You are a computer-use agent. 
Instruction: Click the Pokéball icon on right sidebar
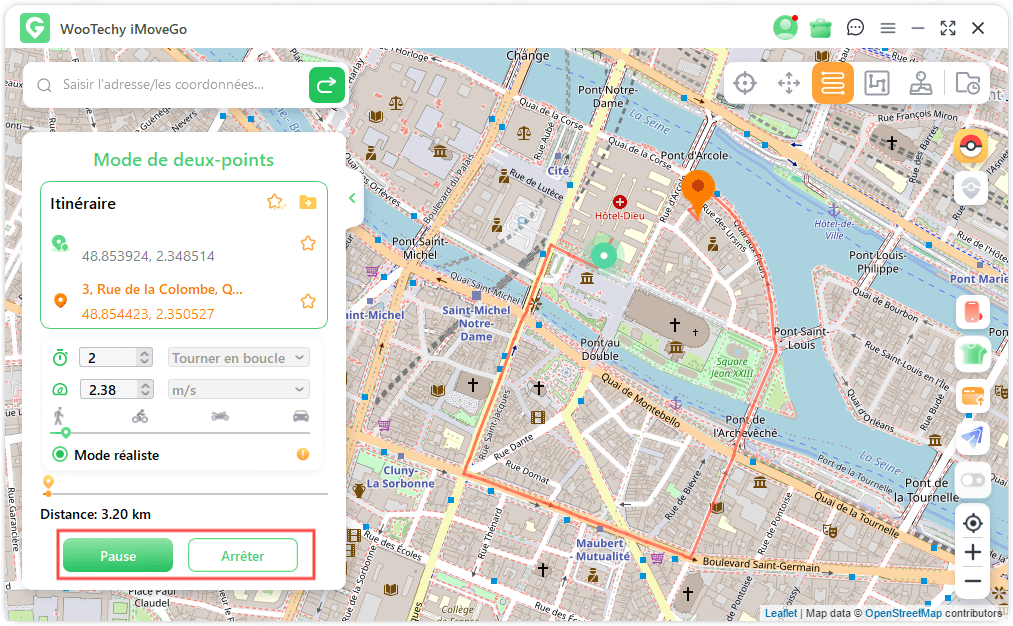971,147
